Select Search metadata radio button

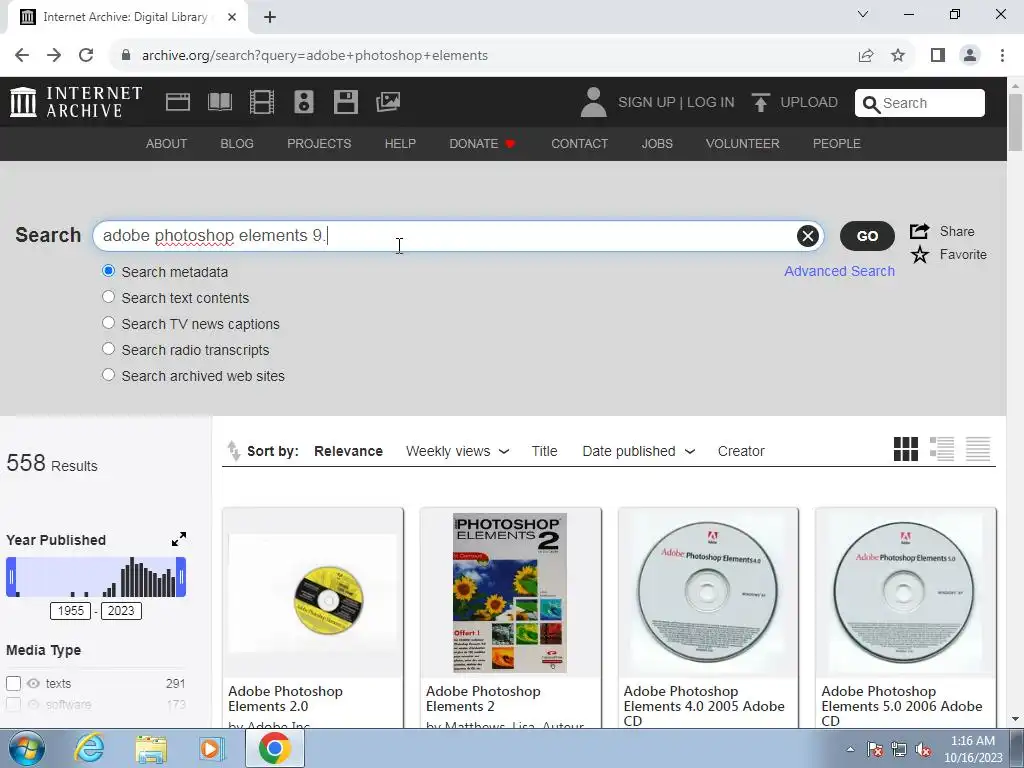108,271
